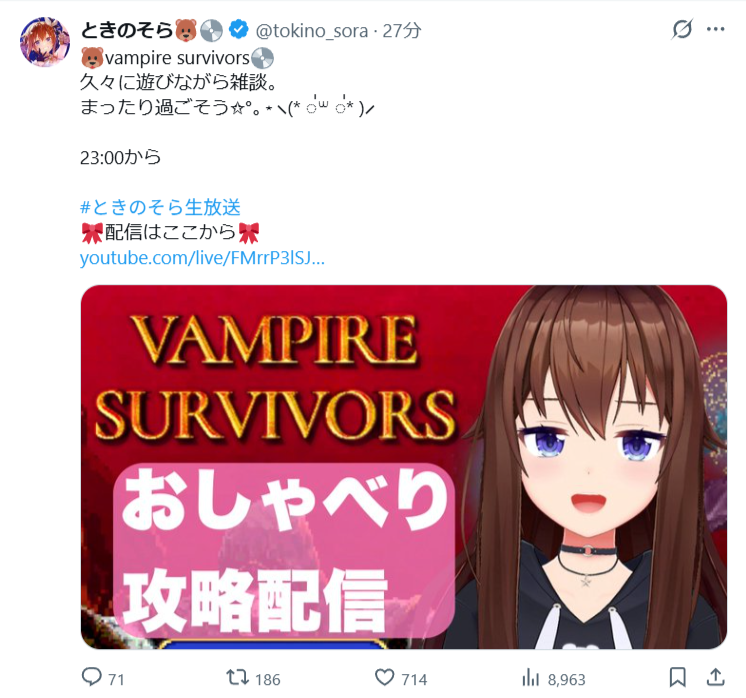Click display name ときのそら
The width and height of the screenshot is (746, 698).
click(126, 30)
